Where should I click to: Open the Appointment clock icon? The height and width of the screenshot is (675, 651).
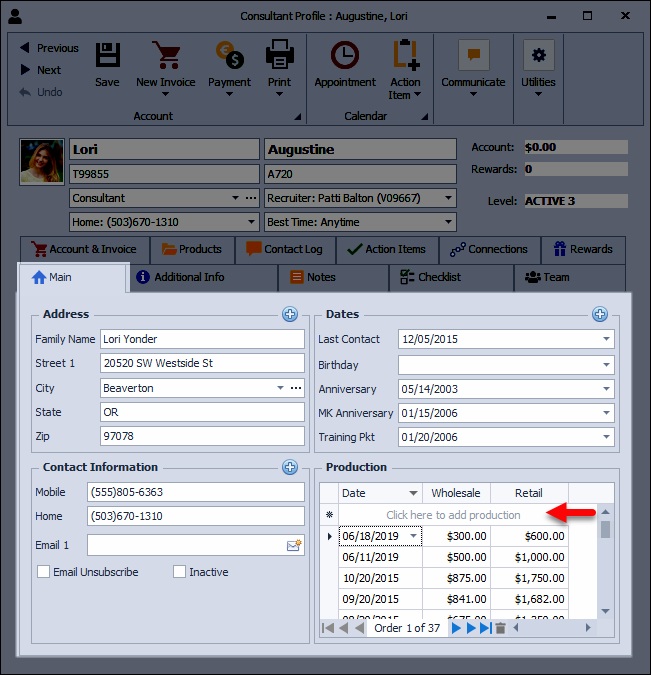click(344, 55)
